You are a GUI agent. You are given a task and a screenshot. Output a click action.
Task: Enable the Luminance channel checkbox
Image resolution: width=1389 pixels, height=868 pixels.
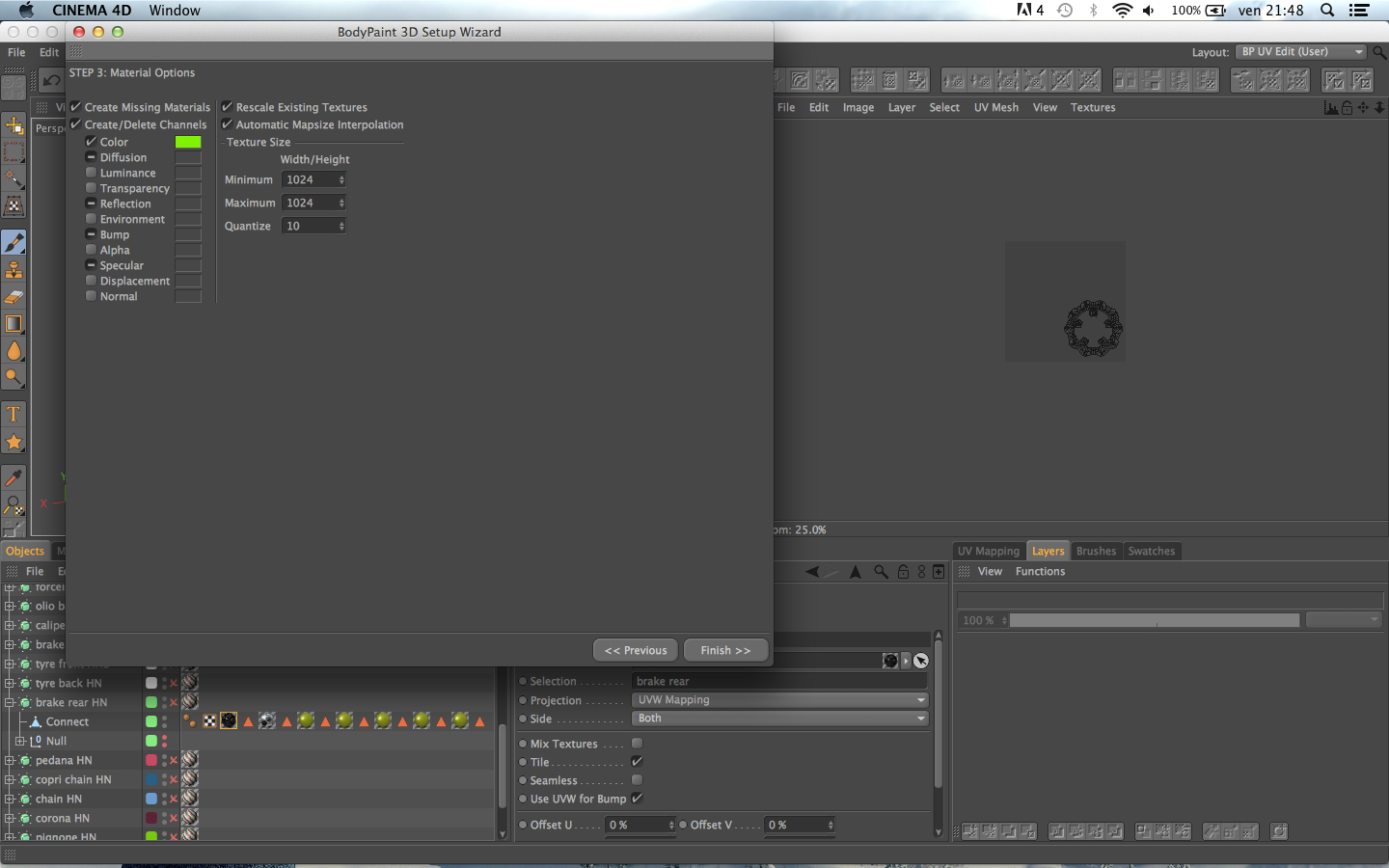[92, 173]
